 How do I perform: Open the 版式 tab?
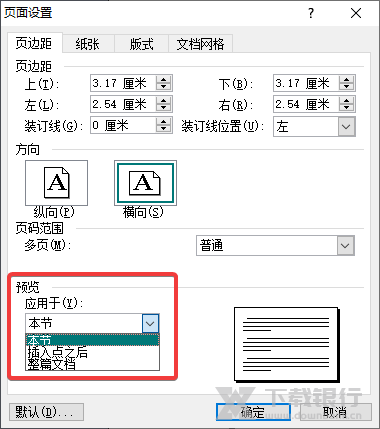(142, 44)
